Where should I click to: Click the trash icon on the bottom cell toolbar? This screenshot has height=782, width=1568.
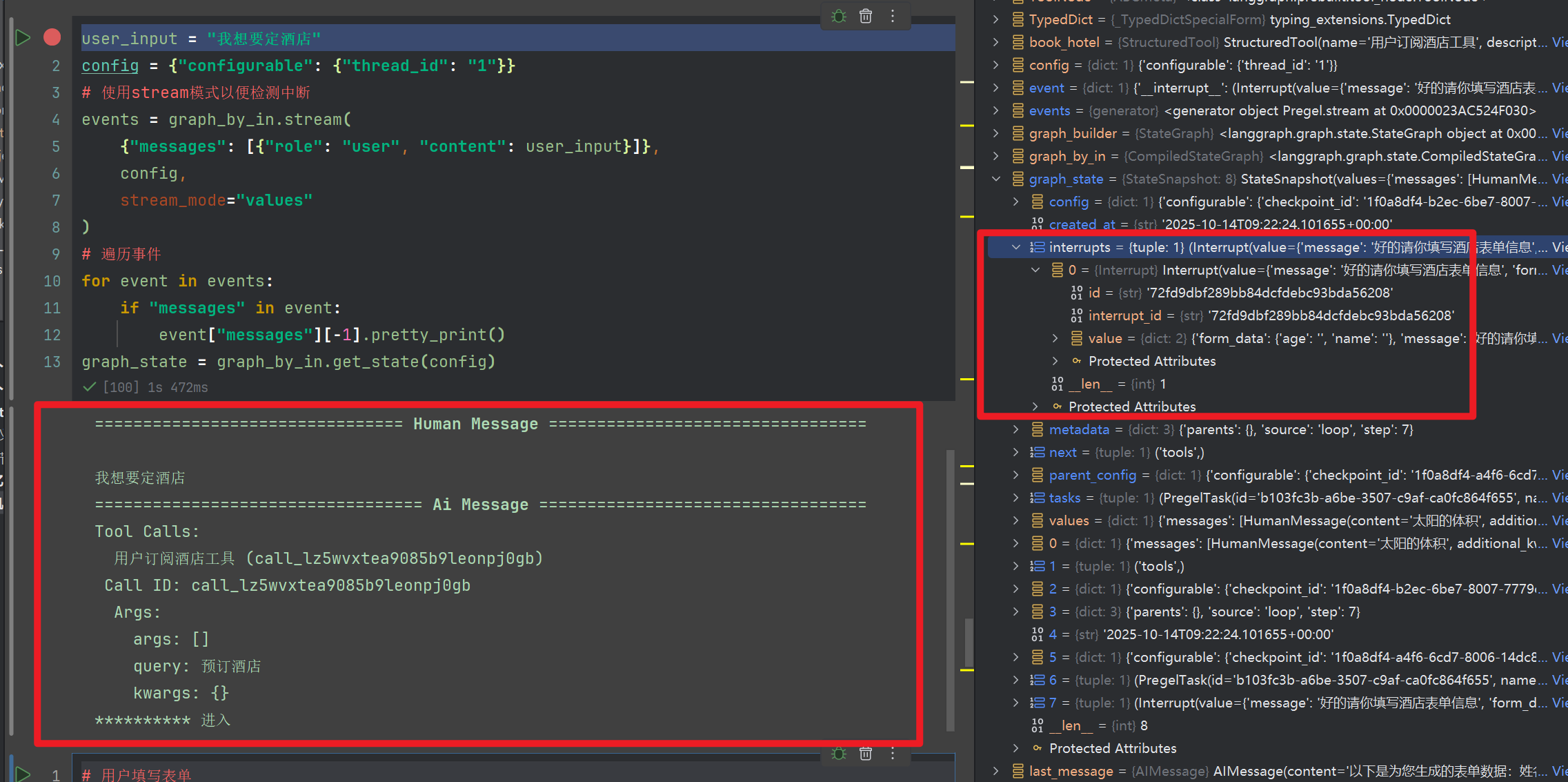coord(866,754)
